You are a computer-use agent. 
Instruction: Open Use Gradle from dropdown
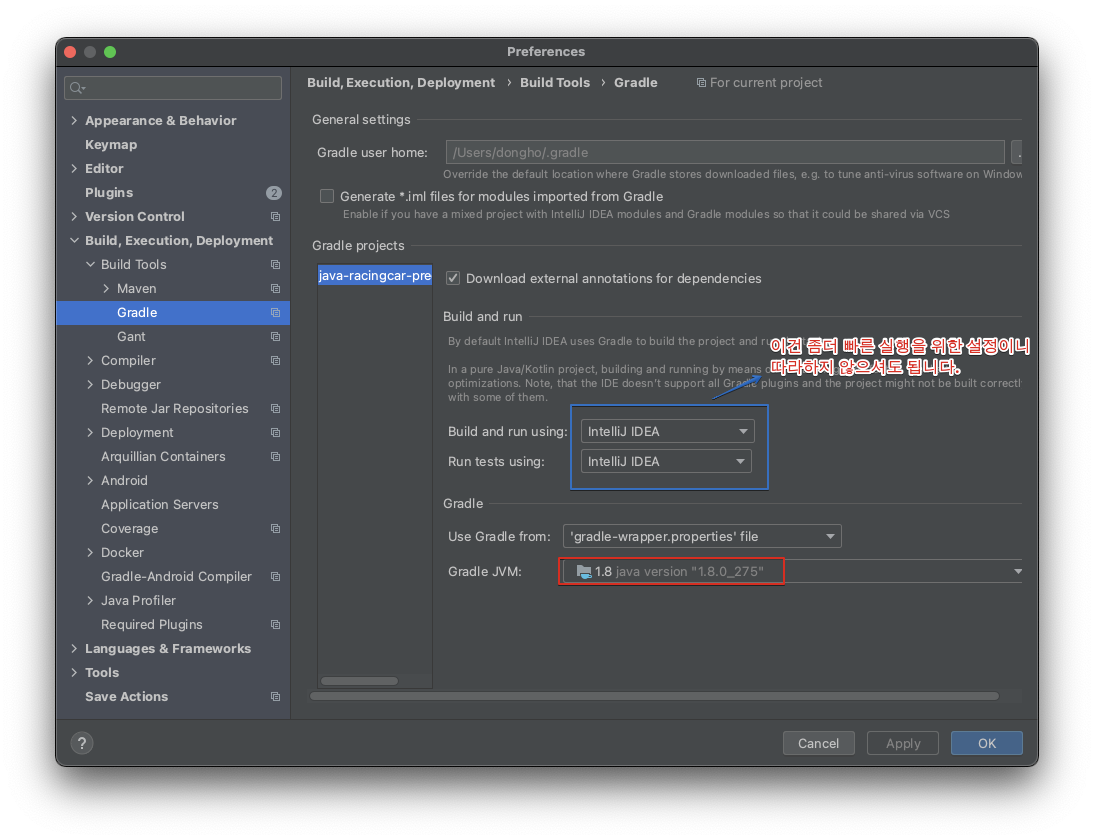click(x=702, y=537)
